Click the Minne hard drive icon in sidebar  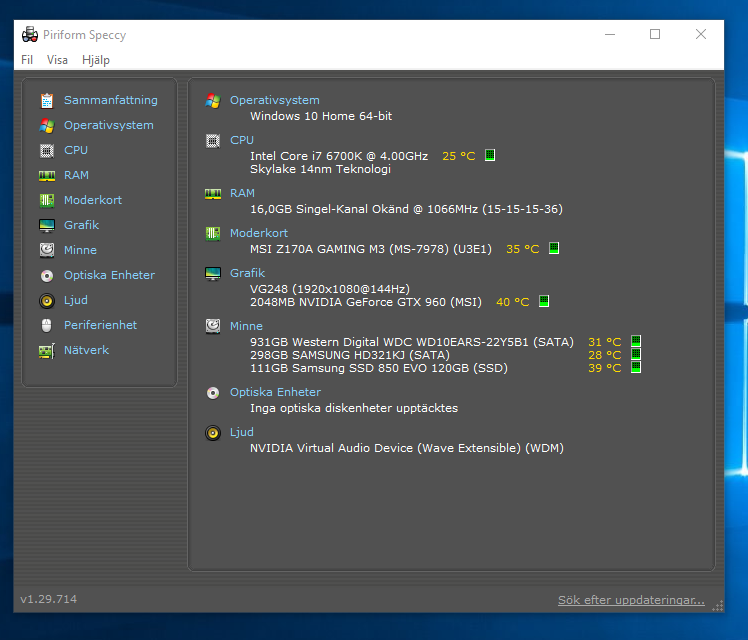click(47, 250)
